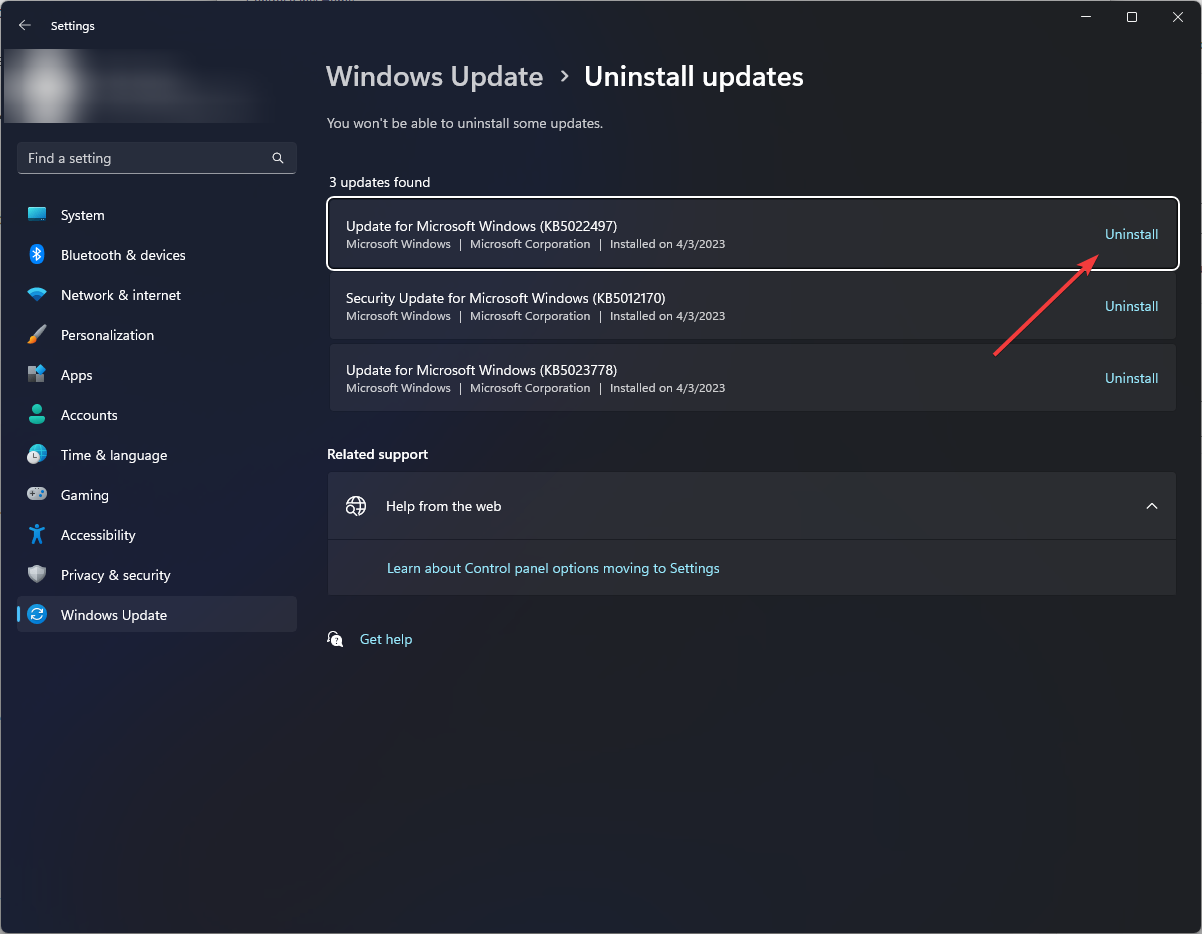Select the KB5012170 security update title
Viewport: 1202px width, 934px height.
coord(505,298)
